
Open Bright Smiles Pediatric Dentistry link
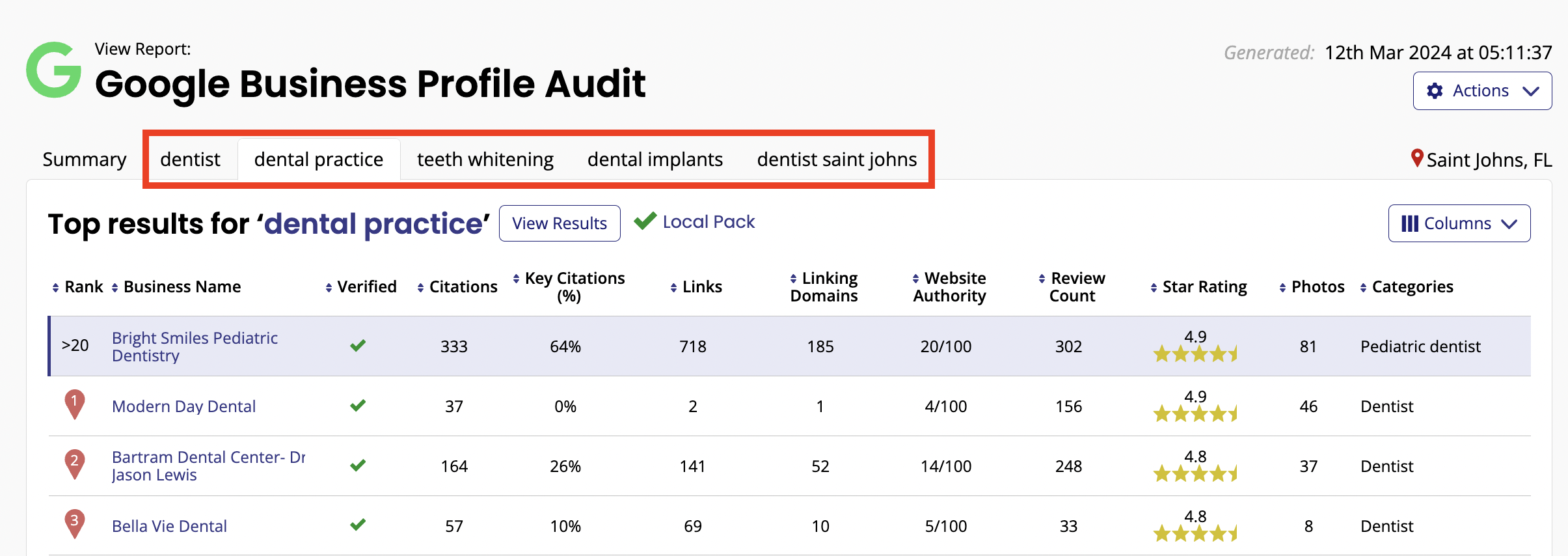195,346
